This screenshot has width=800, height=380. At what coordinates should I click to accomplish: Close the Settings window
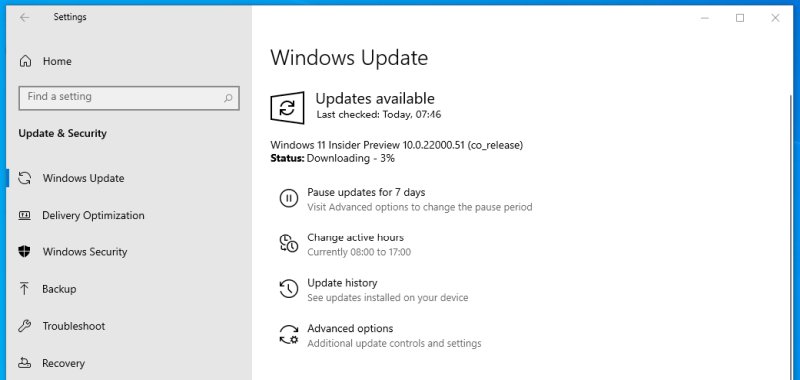(775, 18)
